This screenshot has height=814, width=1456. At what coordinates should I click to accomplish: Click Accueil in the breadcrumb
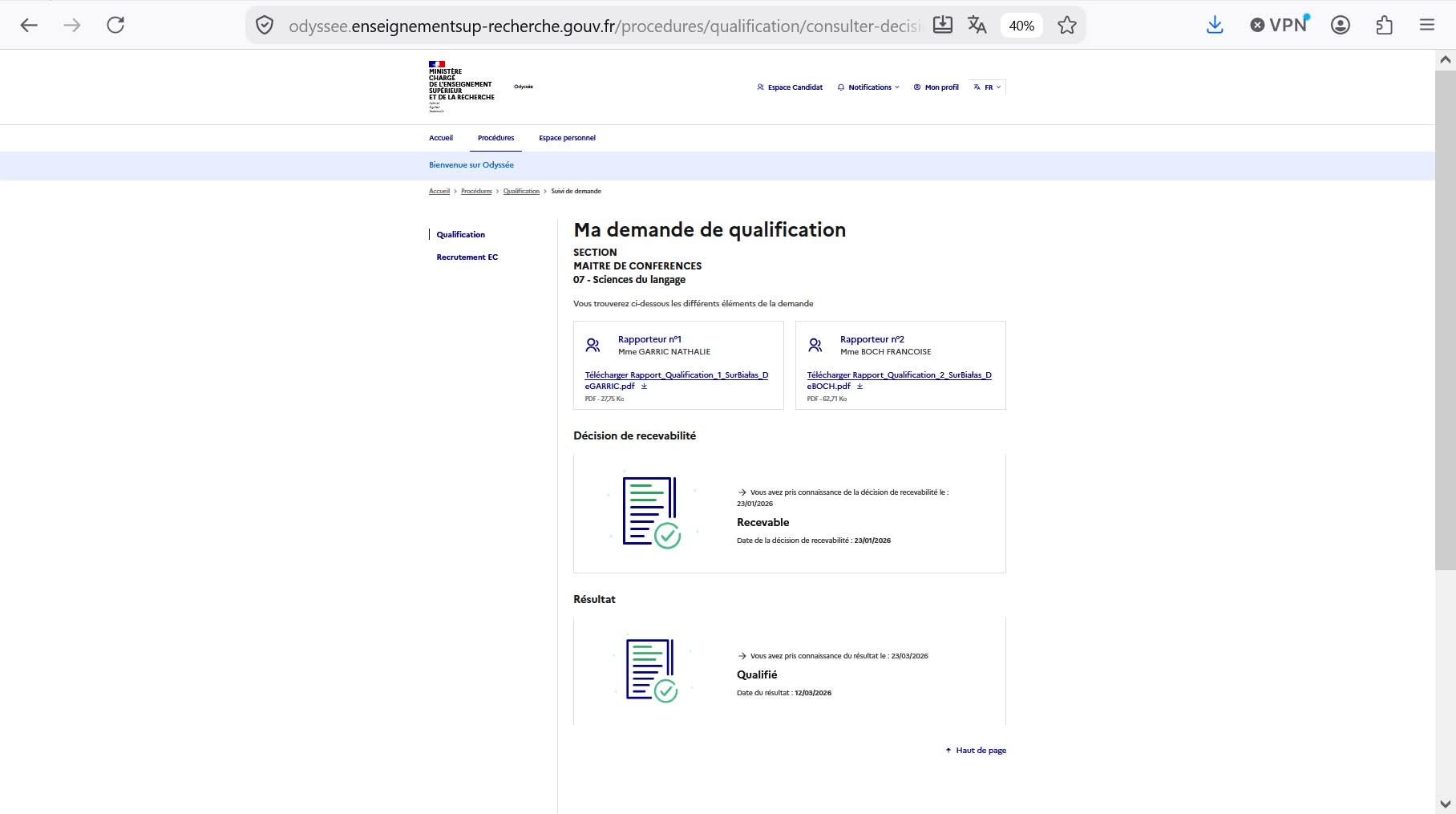tap(439, 191)
